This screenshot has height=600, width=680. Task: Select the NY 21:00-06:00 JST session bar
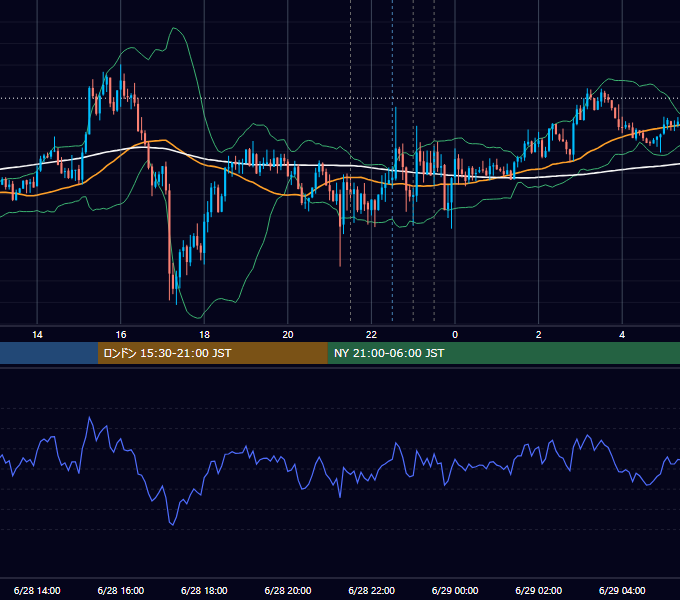(503, 353)
